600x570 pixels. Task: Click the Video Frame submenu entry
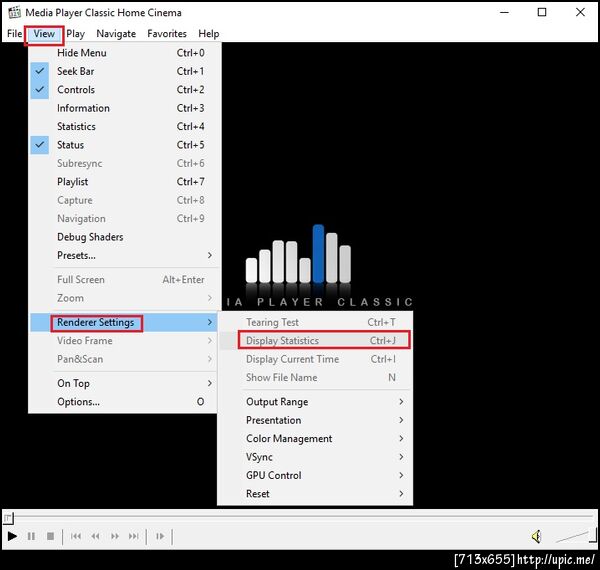pyautogui.click(x=123, y=340)
